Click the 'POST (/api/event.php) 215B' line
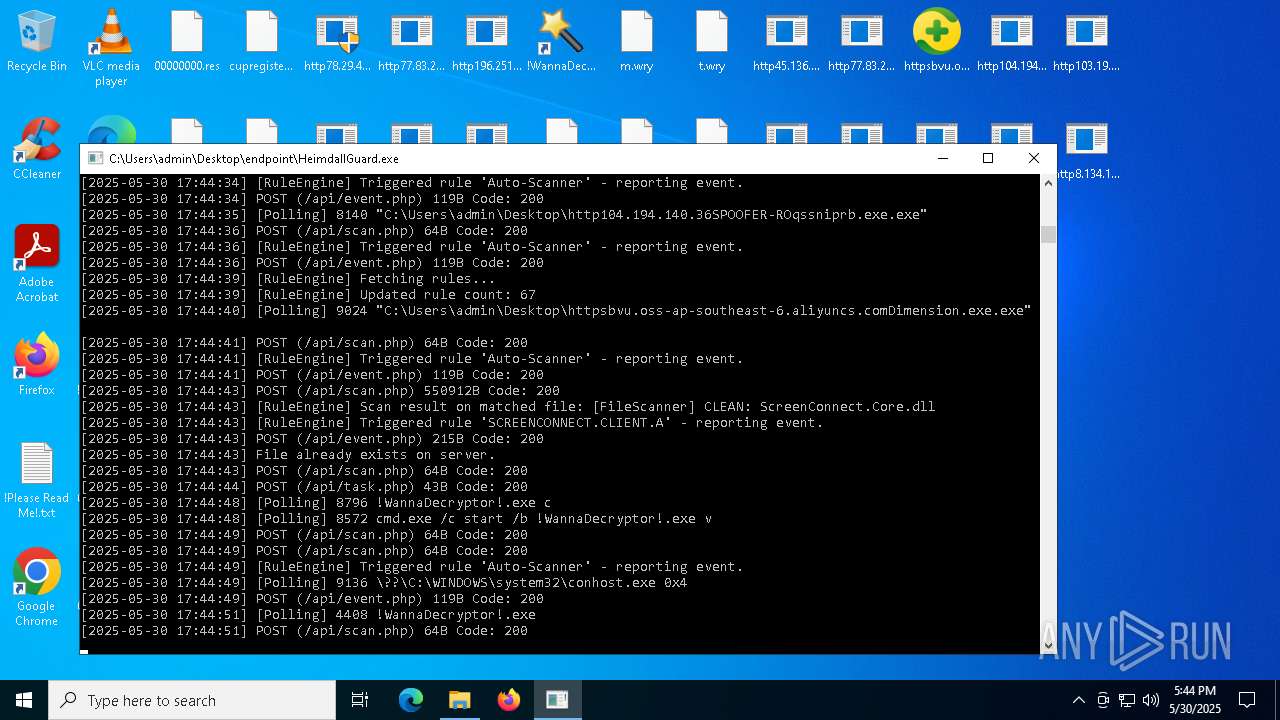1280x720 pixels. (312, 439)
